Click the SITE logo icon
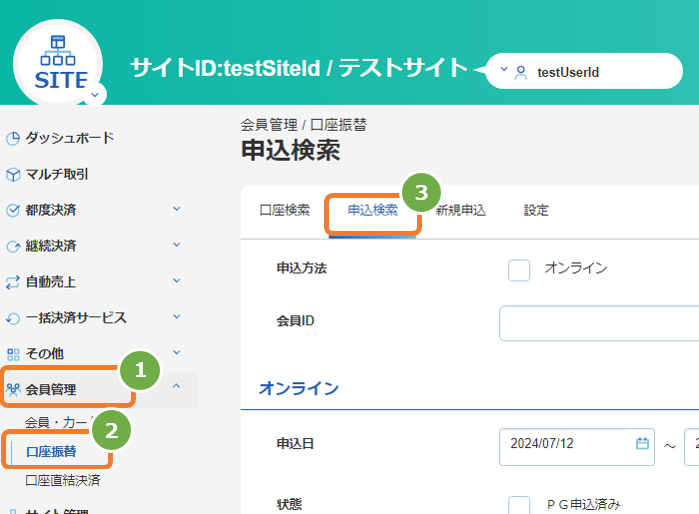Screen dimensions: 699x514 pos(58,62)
